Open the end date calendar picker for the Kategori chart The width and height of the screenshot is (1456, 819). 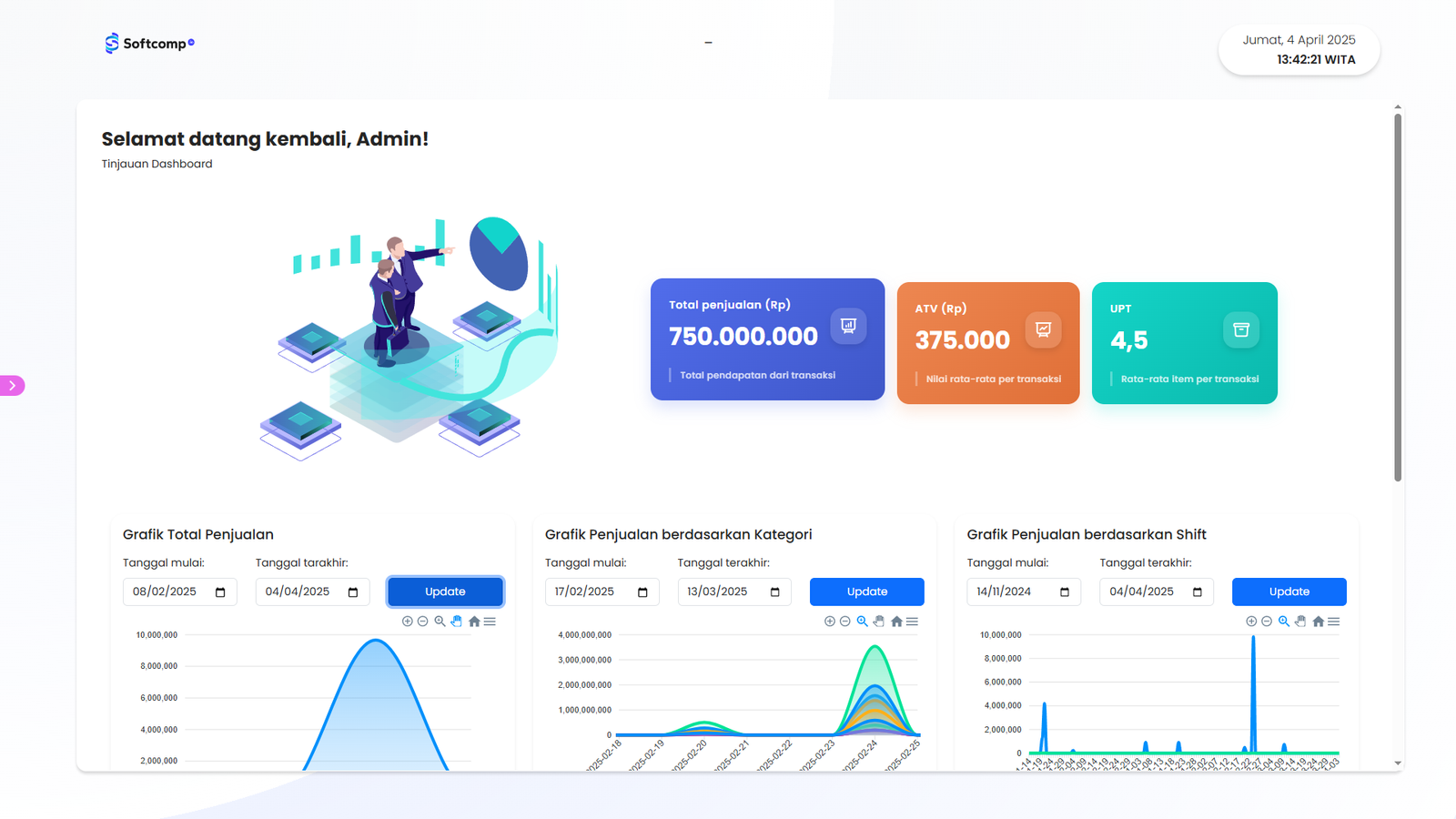coord(775,592)
